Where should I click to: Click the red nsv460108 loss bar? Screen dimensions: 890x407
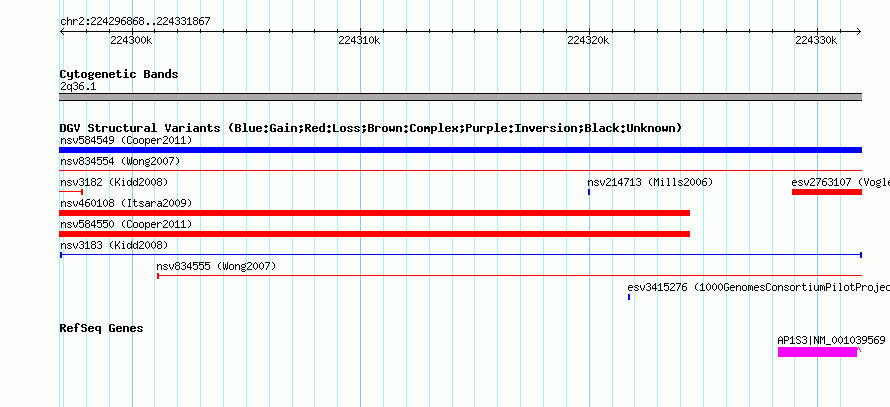coord(375,213)
